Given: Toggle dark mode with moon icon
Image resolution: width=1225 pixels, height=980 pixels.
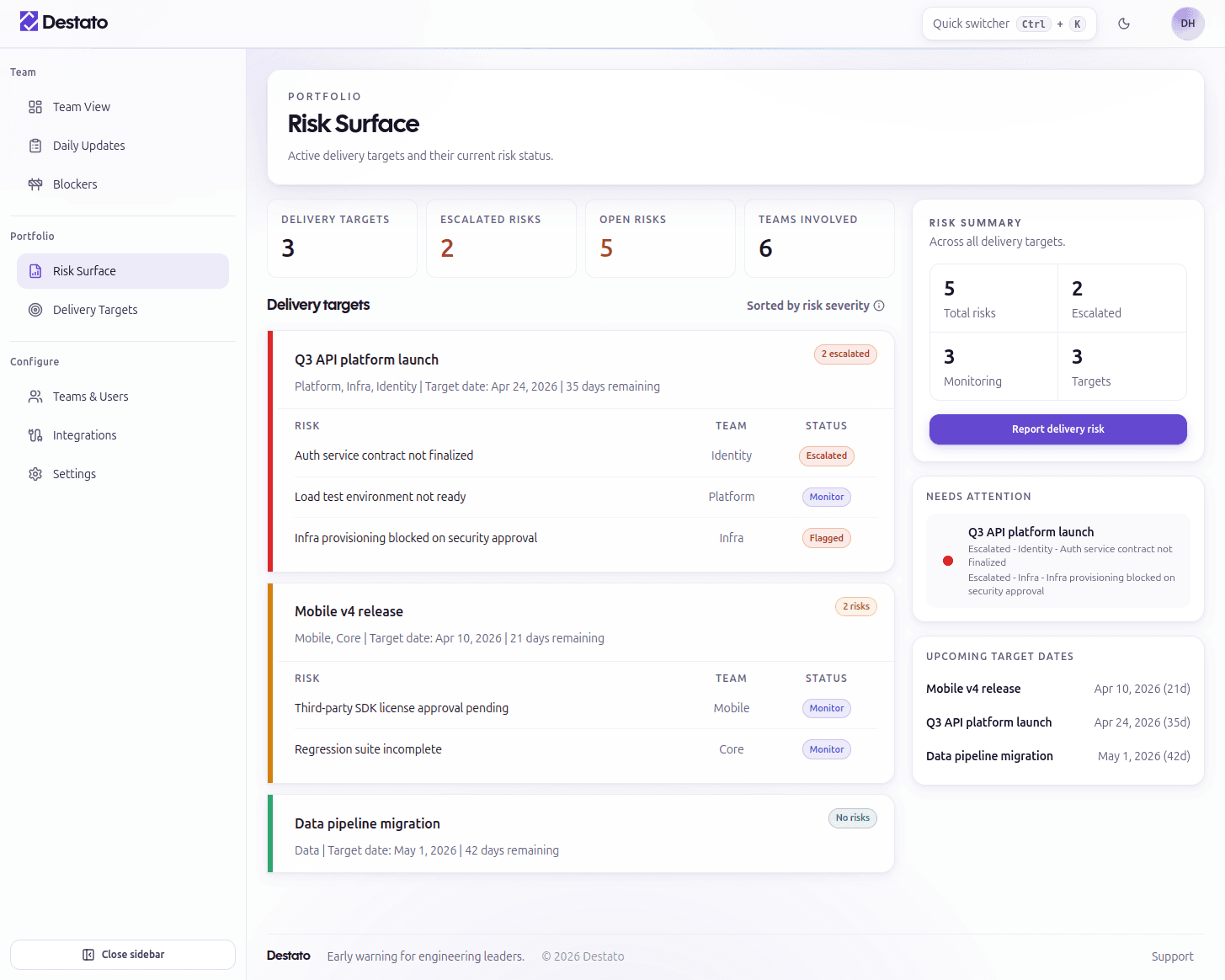Looking at the screenshot, I should [x=1124, y=24].
